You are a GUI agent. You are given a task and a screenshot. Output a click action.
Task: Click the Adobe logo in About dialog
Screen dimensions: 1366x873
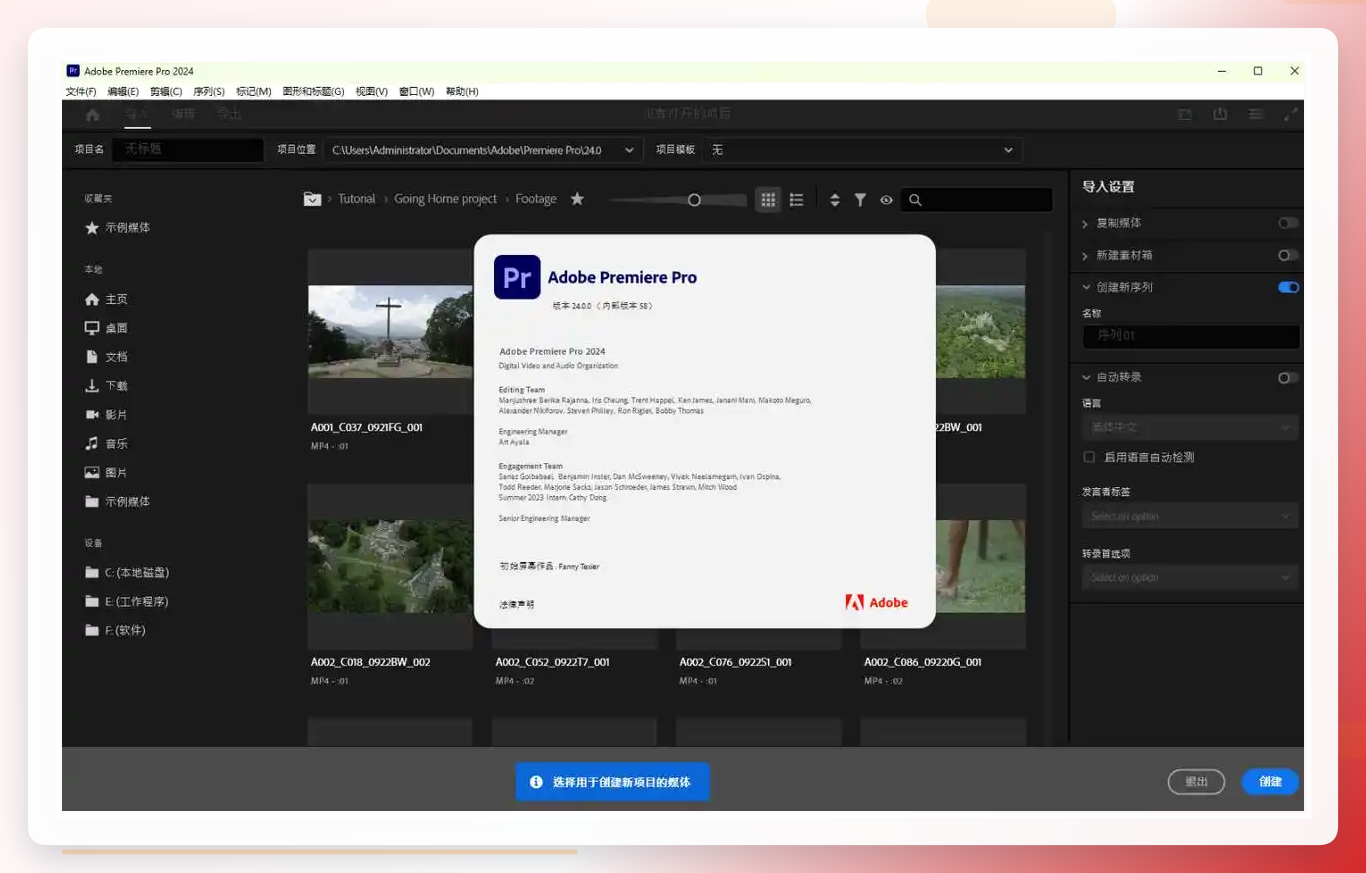(x=877, y=602)
